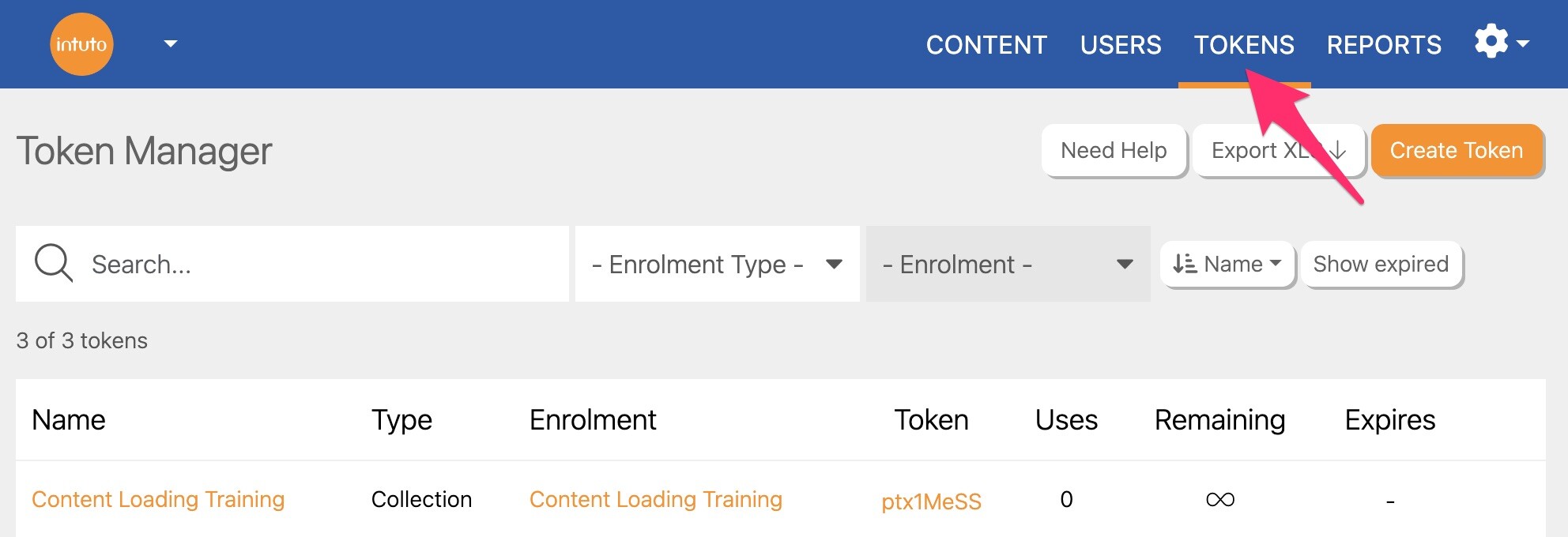Open the Content Loading Training token name
Screen dimensions: 1568x537
point(158,499)
